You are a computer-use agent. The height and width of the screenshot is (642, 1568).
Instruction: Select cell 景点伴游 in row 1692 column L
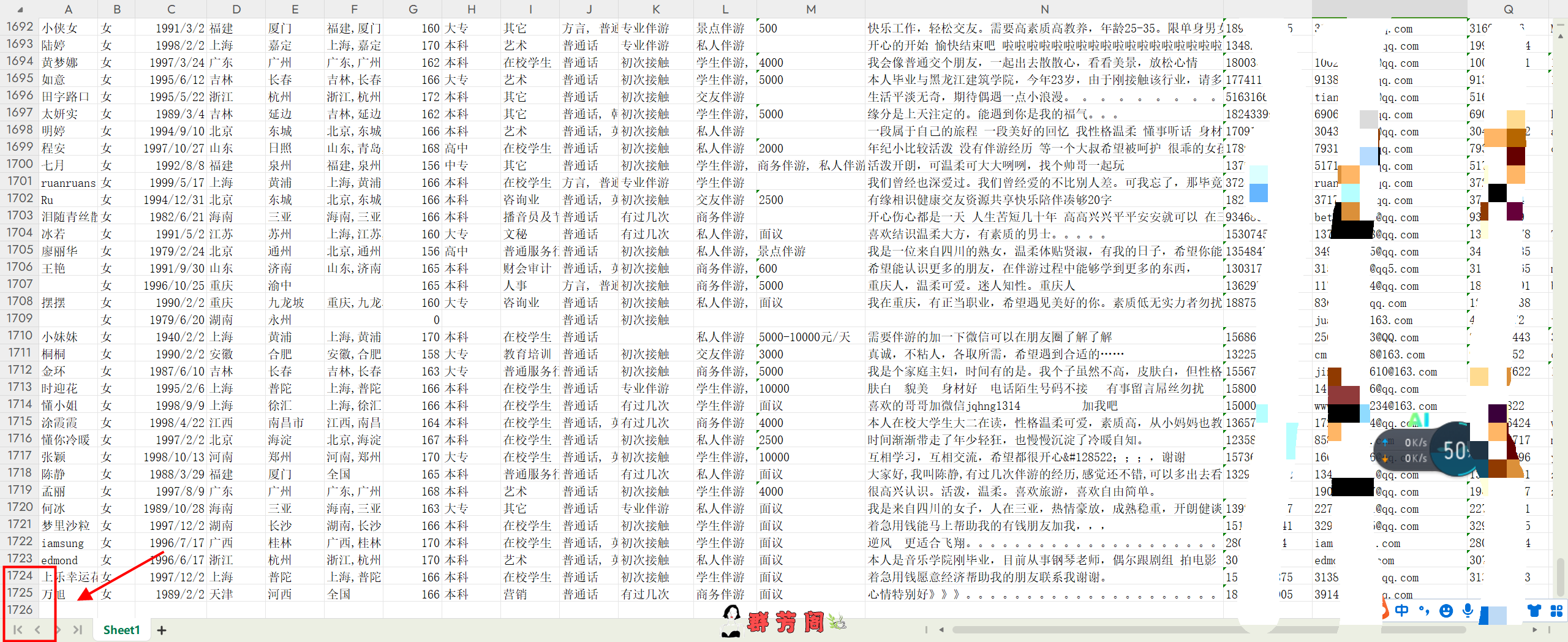point(725,28)
